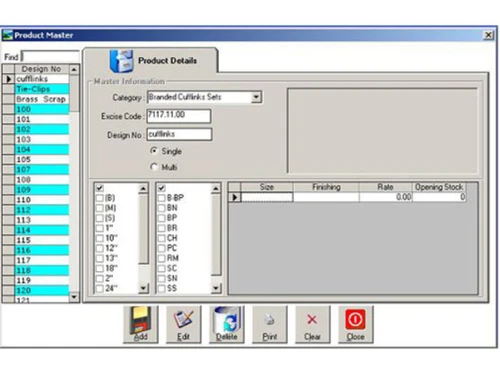Viewport: 500px width, 375px height.
Task: Tick the (B) size checkbox
Action: point(99,198)
